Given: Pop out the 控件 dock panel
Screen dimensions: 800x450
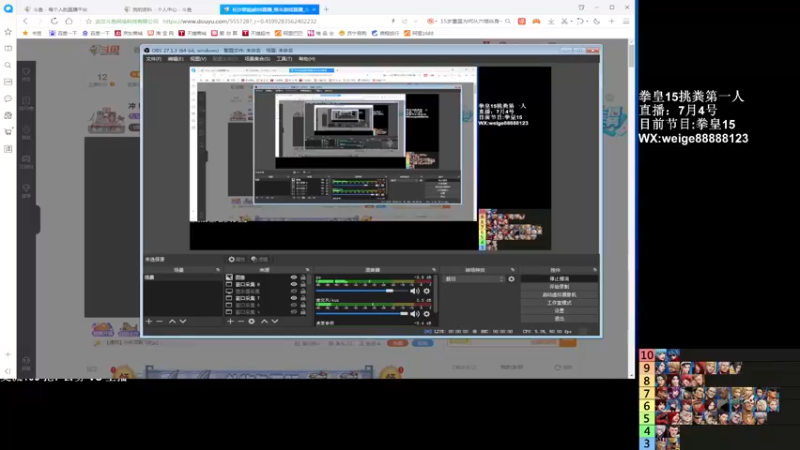Looking at the screenshot, I should click(595, 270).
